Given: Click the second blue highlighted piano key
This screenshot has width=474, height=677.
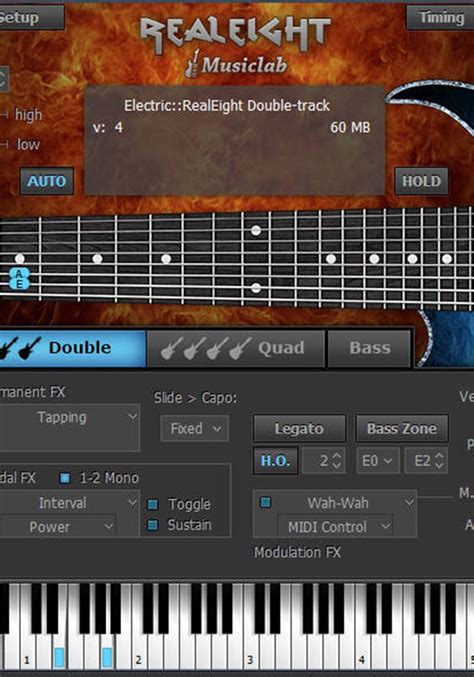Looking at the screenshot, I should coord(107,657).
